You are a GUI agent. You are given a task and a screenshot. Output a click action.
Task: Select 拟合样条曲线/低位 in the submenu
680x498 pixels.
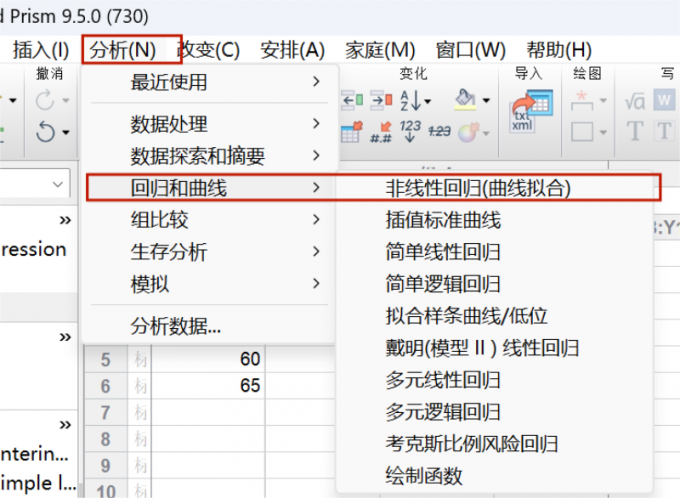coord(496,316)
